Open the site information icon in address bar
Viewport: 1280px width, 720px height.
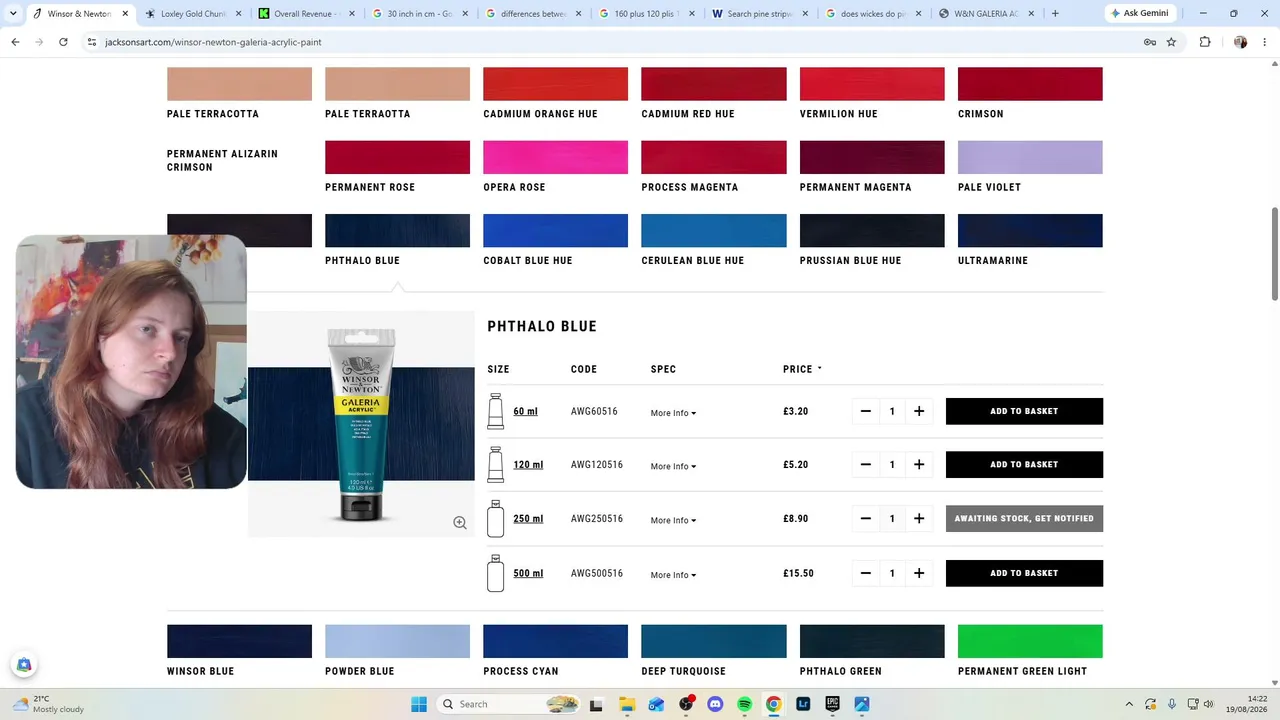pos(91,42)
